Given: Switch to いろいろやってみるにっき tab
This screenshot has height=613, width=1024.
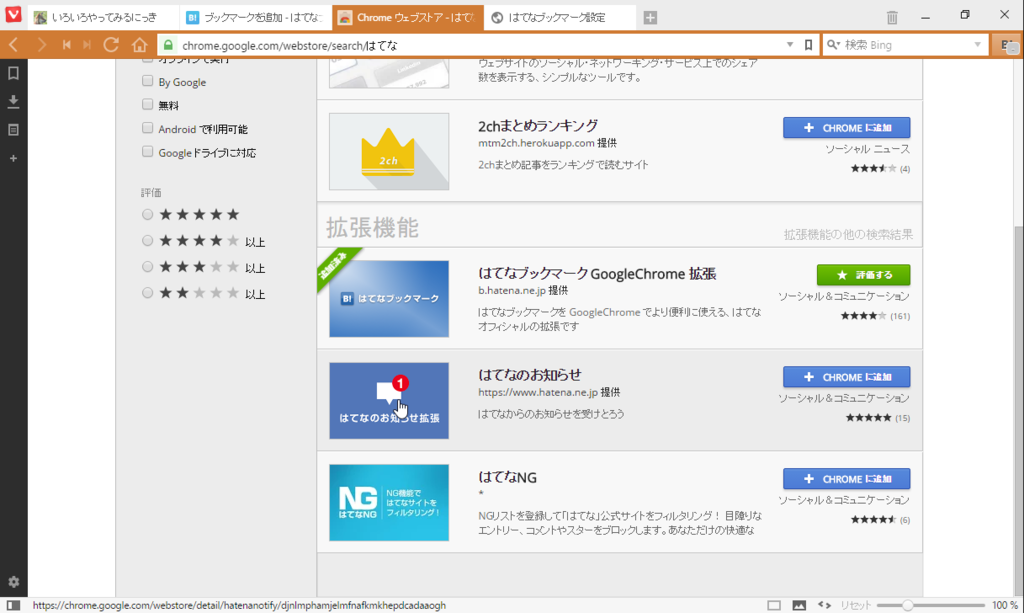Looking at the screenshot, I should [x=103, y=18].
